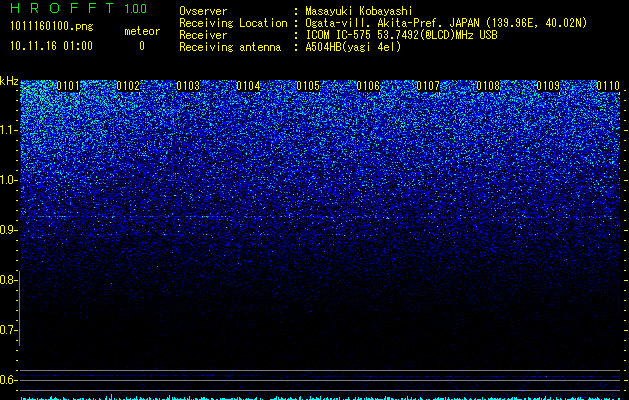Click the 0101 time marker
Screen dimensions: 629x400
pos(68,86)
